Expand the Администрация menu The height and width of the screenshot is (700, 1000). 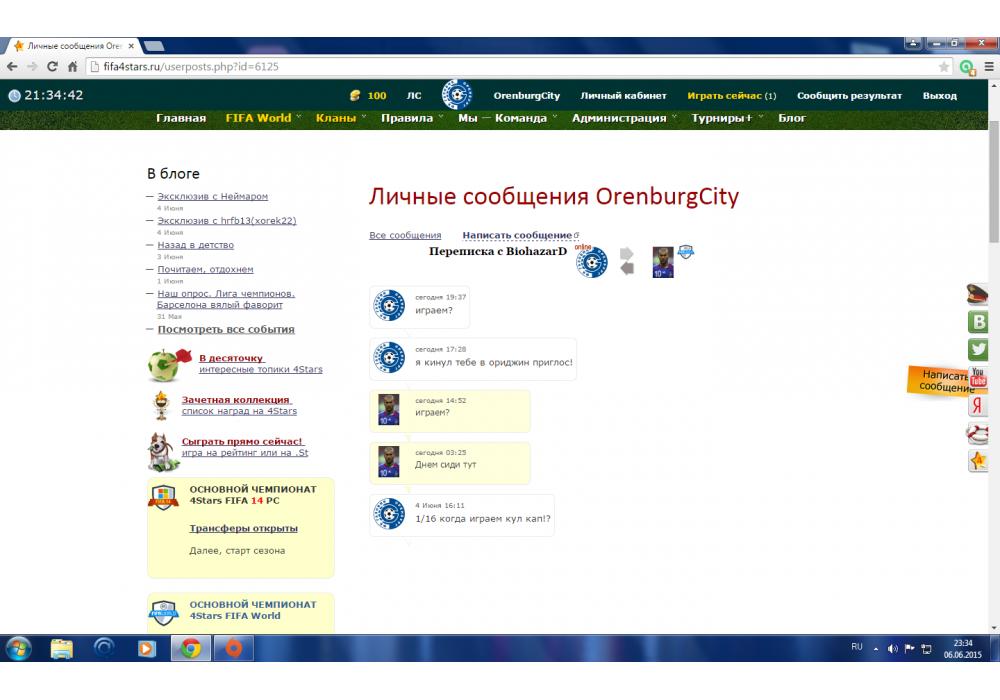pos(624,118)
